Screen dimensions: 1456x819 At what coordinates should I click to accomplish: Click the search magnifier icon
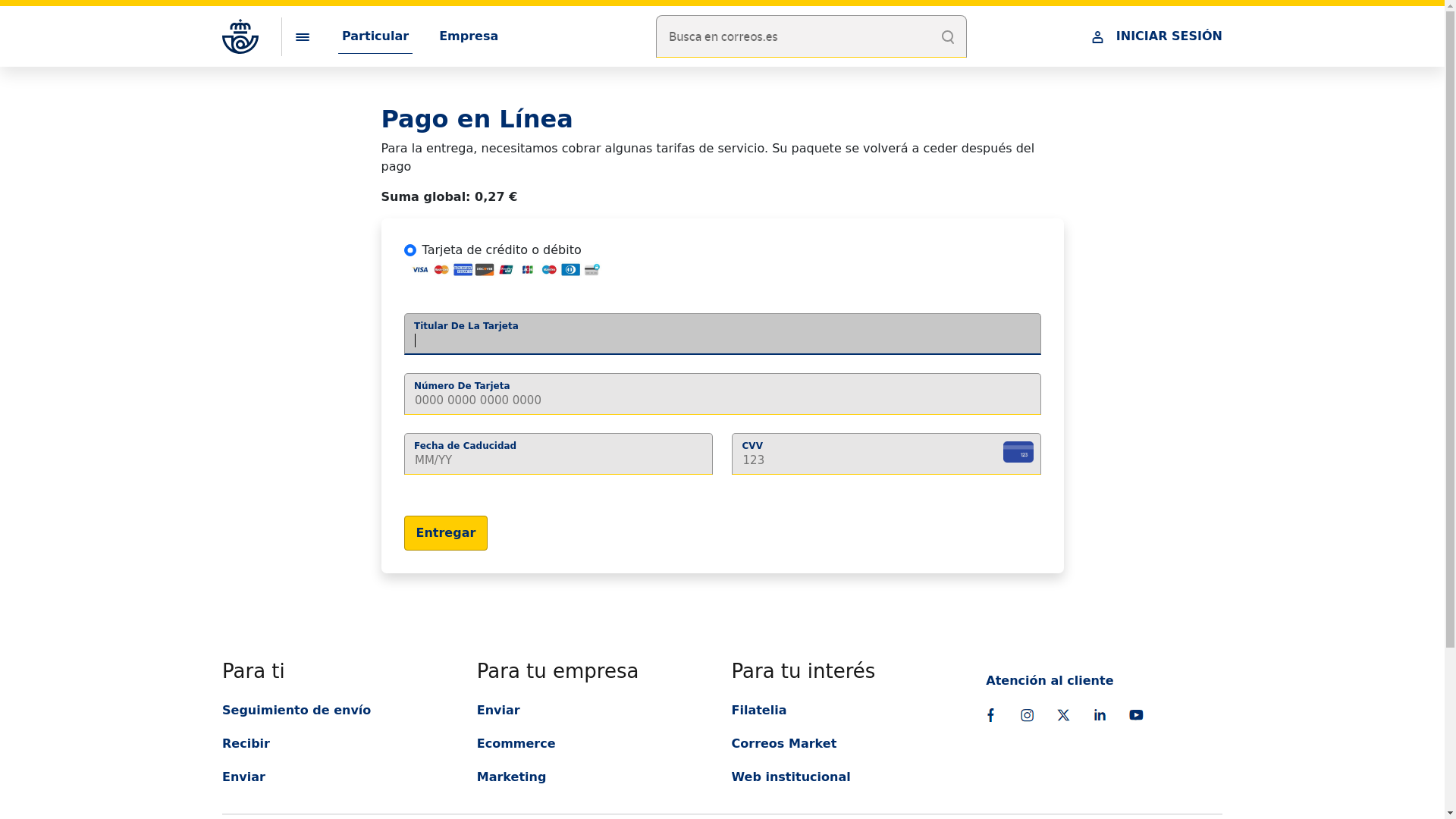pyautogui.click(x=948, y=37)
